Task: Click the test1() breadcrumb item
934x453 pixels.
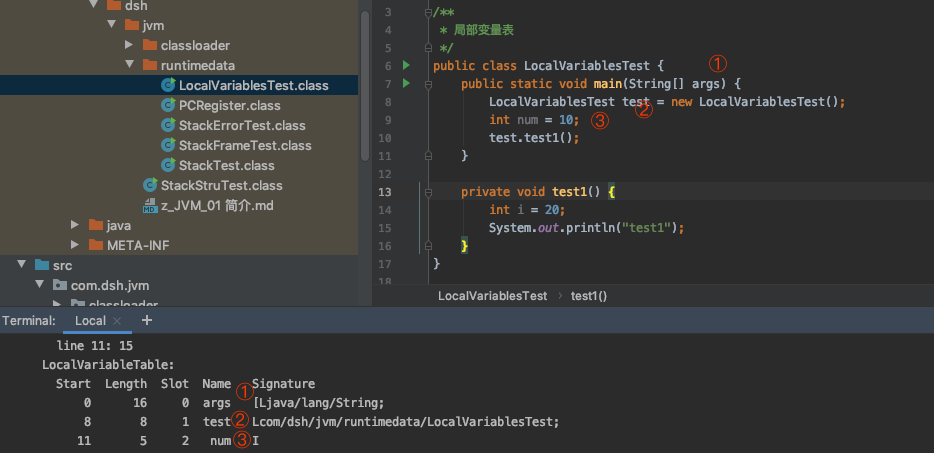Action: click(589, 296)
